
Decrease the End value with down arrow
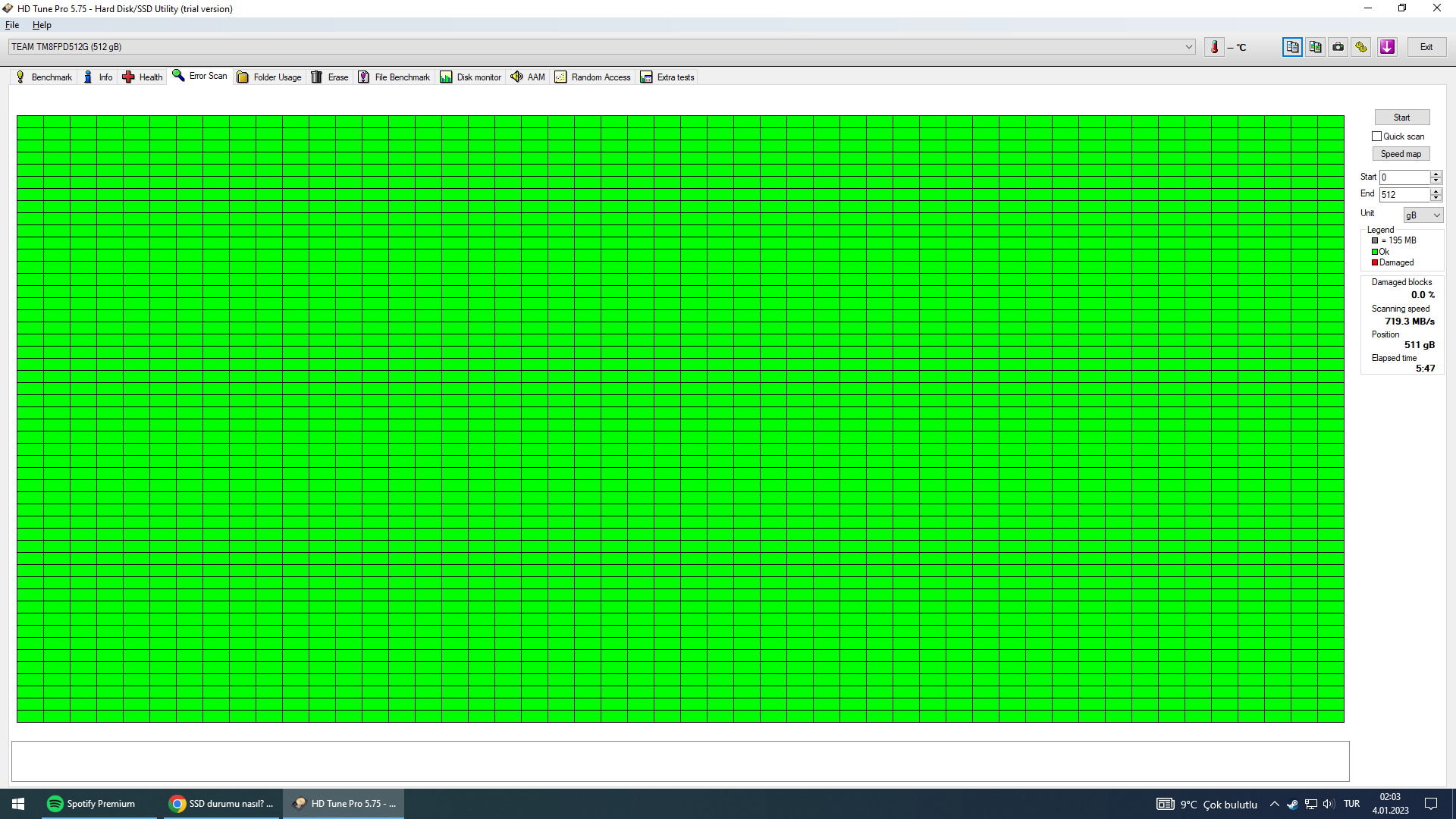[1436, 198]
